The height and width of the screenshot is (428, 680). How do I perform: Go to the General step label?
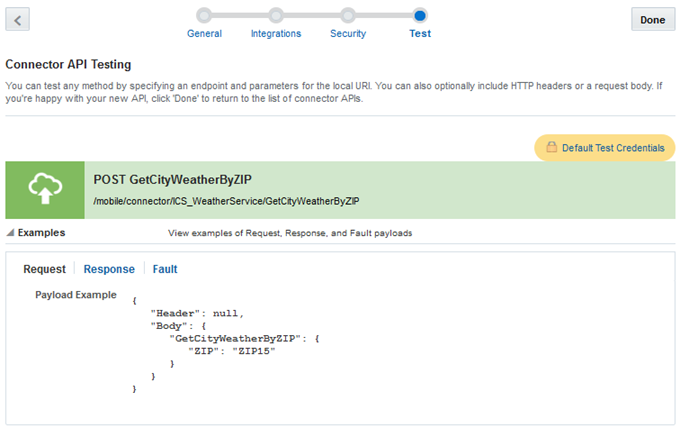pyautogui.click(x=204, y=34)
